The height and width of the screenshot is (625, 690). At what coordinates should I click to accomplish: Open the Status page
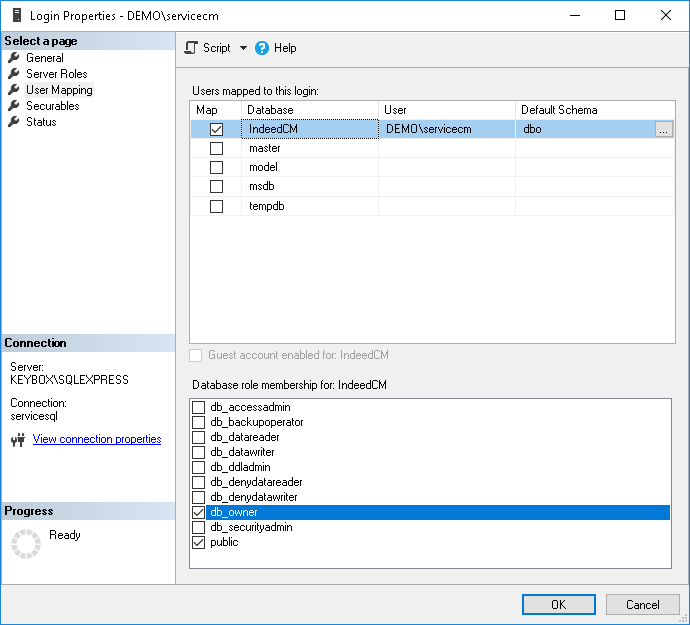41,122
